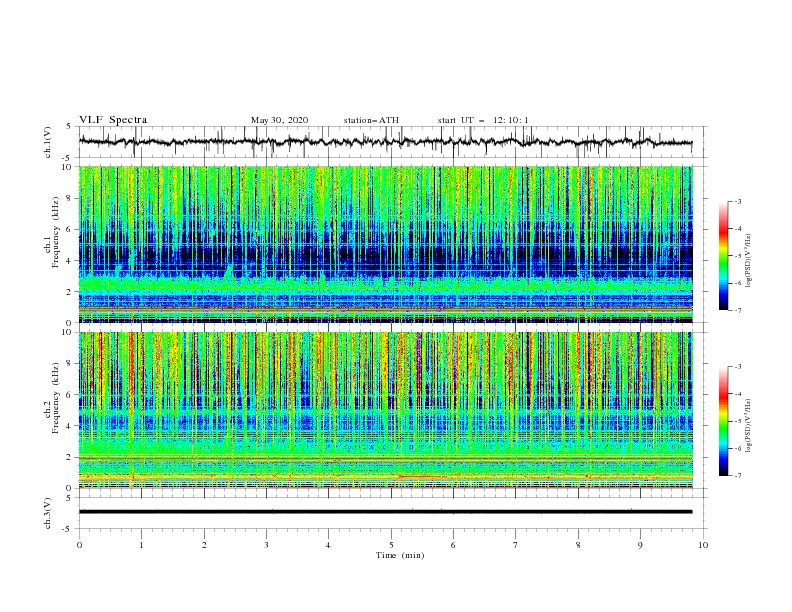Click the "station=ATH" header label
This screenshot has width=792, height=612.
coord(371,120)
